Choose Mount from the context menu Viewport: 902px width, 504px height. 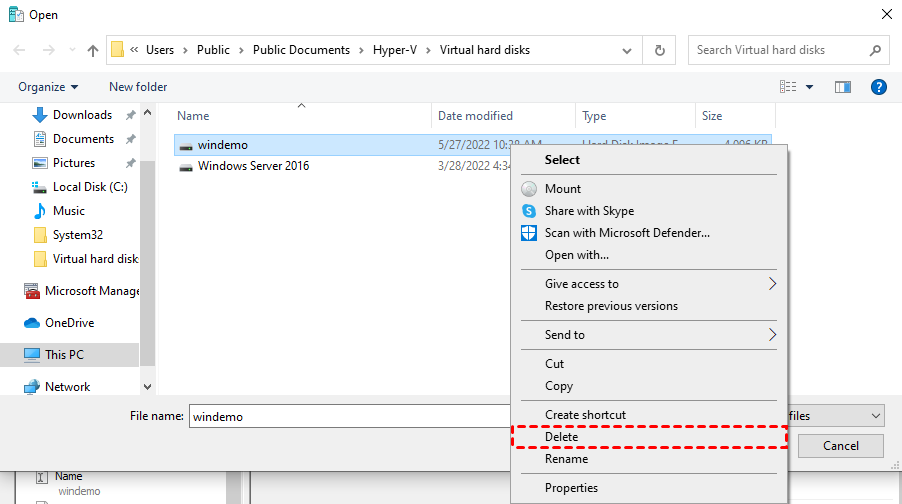pos(562,189)
